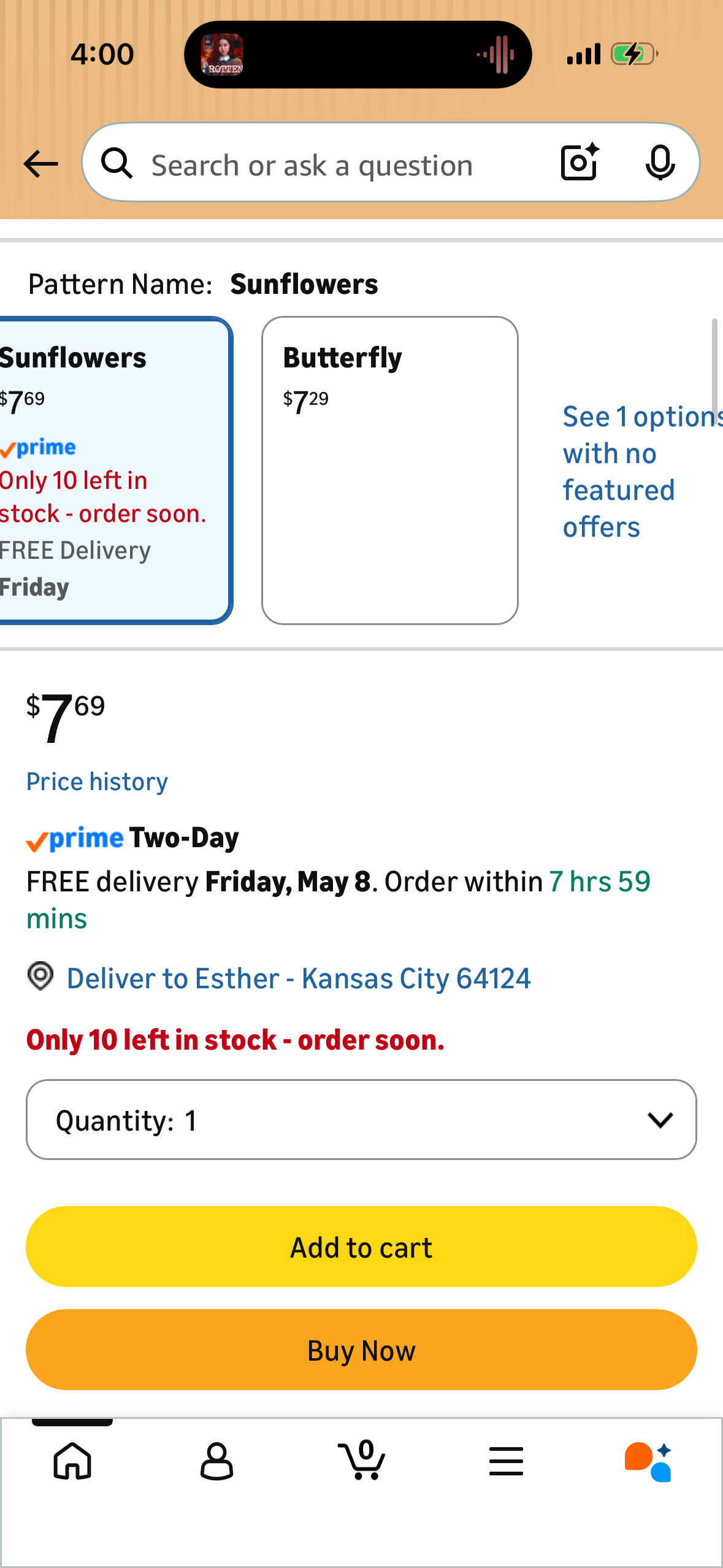This screenshot has width=723, height=1568.
Task: Tap the Buy Now button
Action: (x=361, y=1350)
